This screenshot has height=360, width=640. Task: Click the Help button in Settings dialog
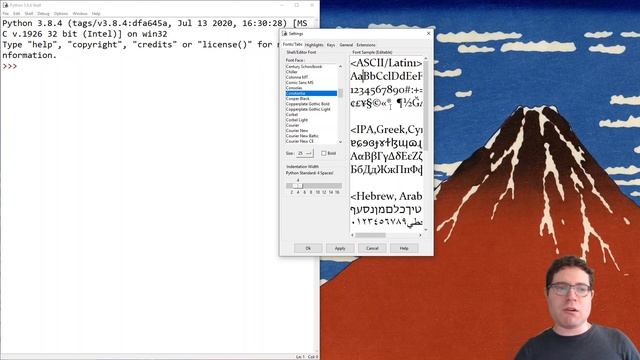click(x=404, y=248)
